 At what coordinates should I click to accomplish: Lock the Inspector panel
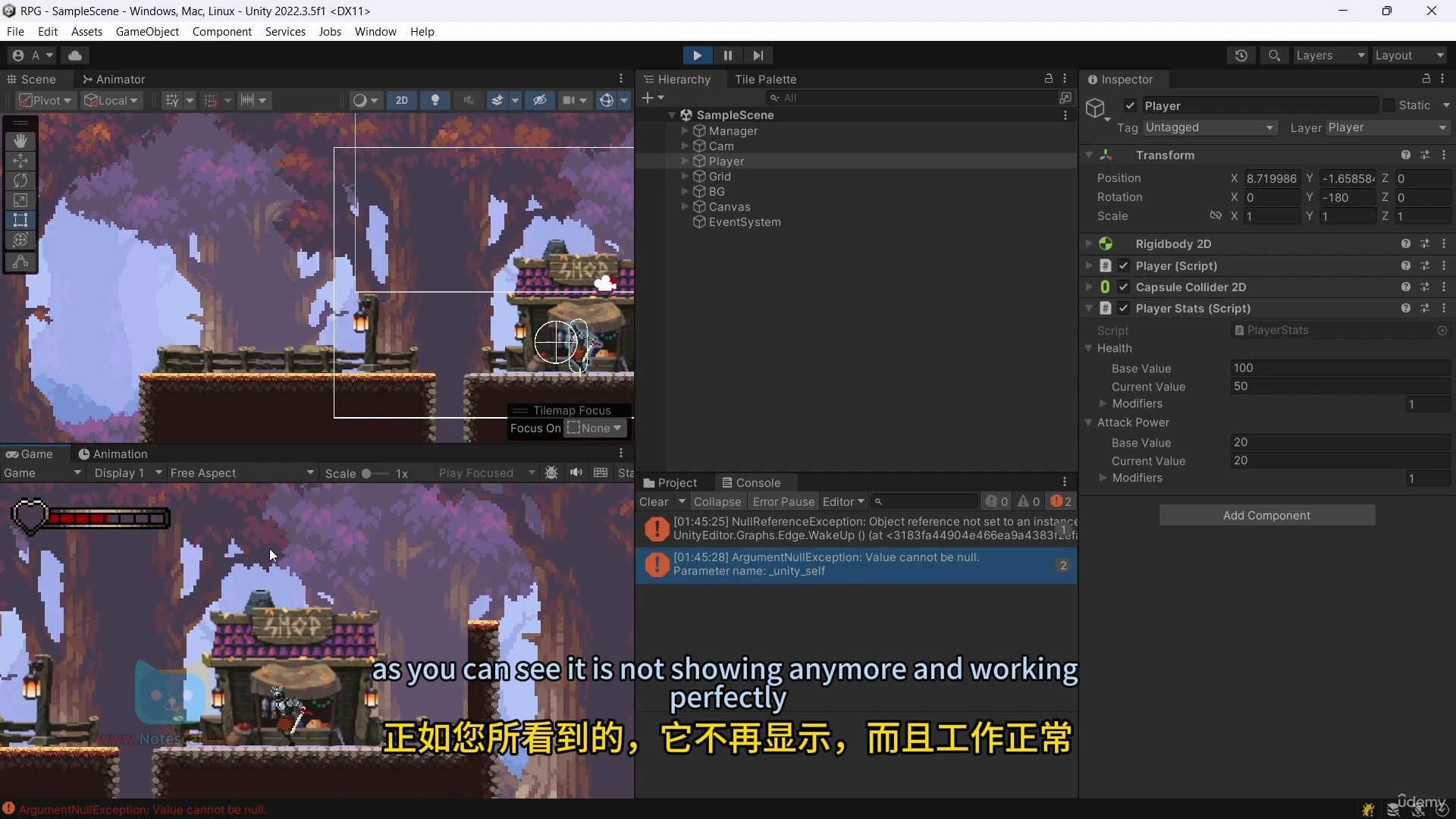(x=1426, y=79)
